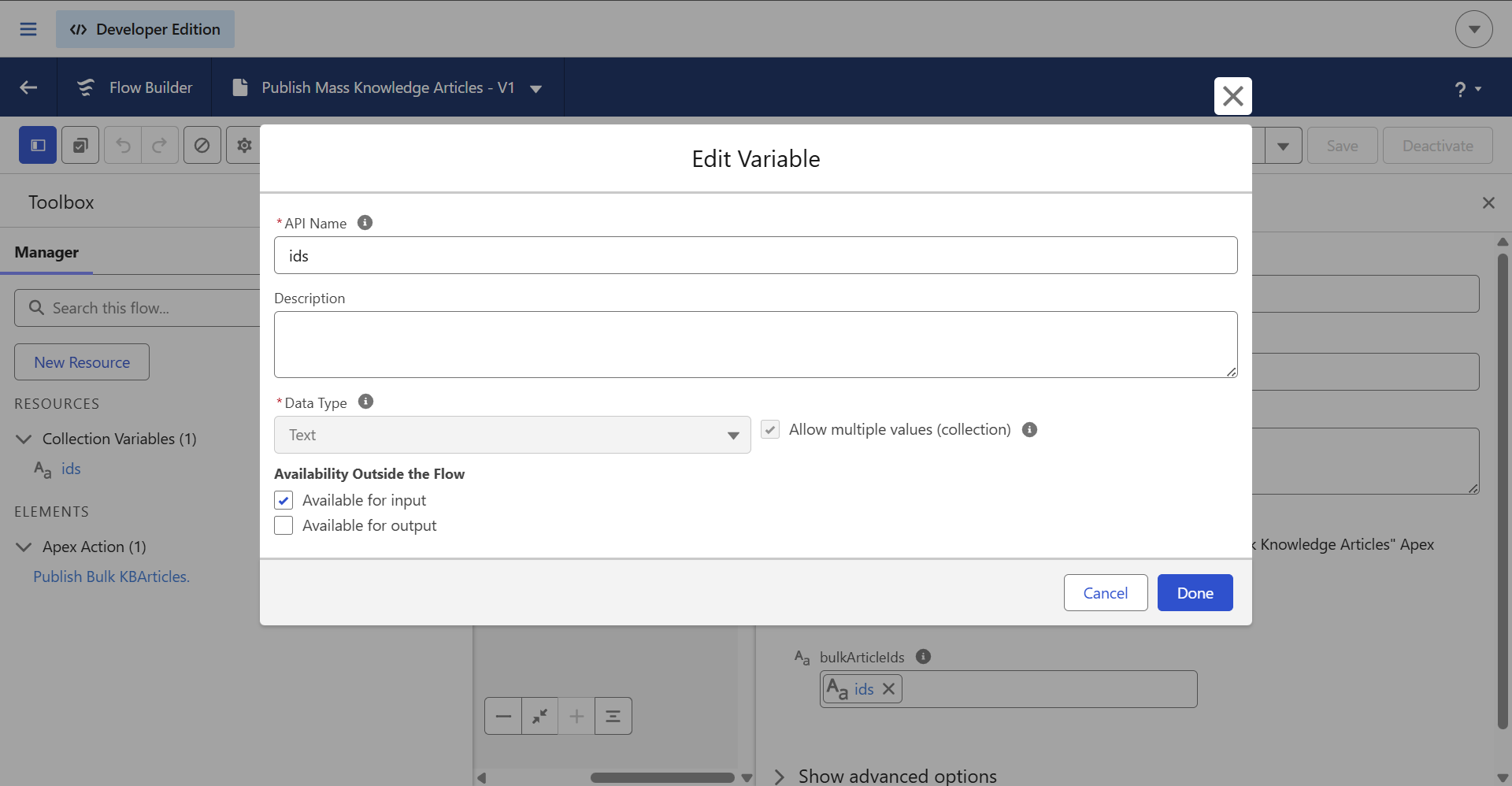
Task: Click the Flow Builder logo icon
Action: click(x=86, y=87)
